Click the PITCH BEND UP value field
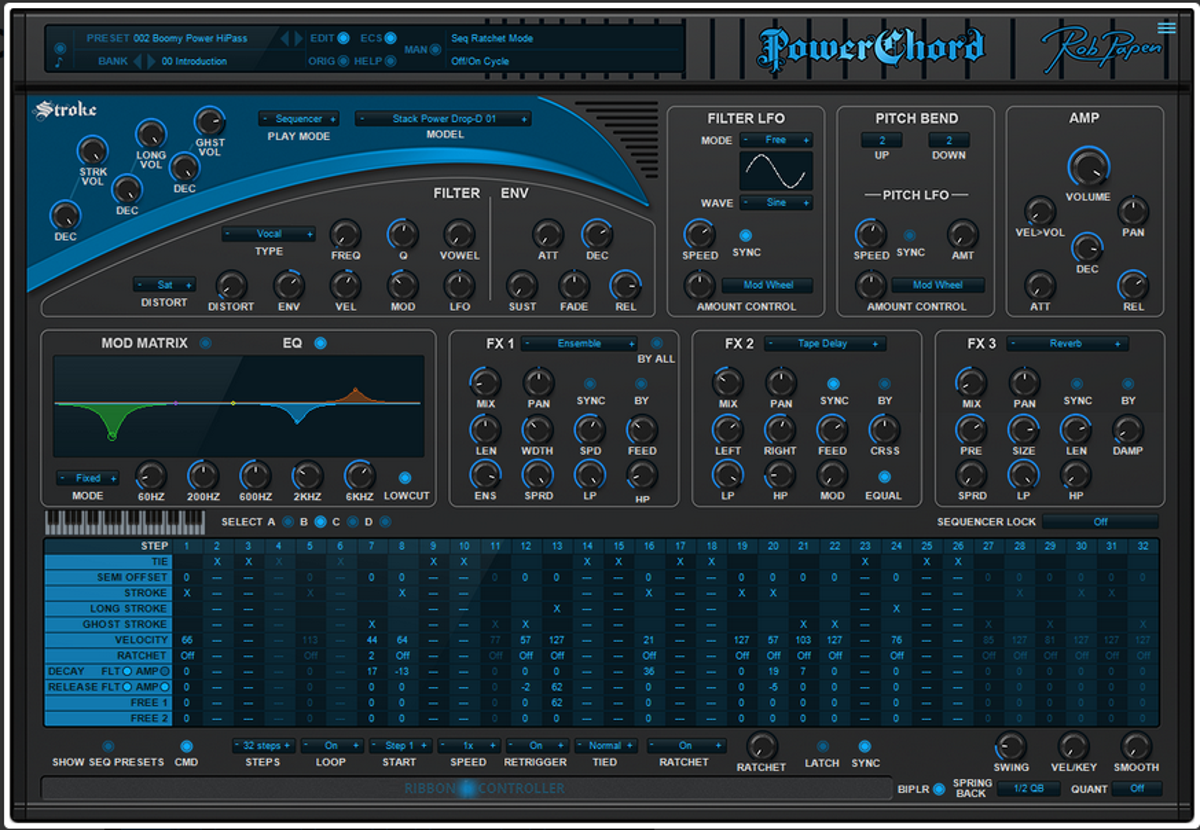Screen dimensions: 1200x830 883,140
